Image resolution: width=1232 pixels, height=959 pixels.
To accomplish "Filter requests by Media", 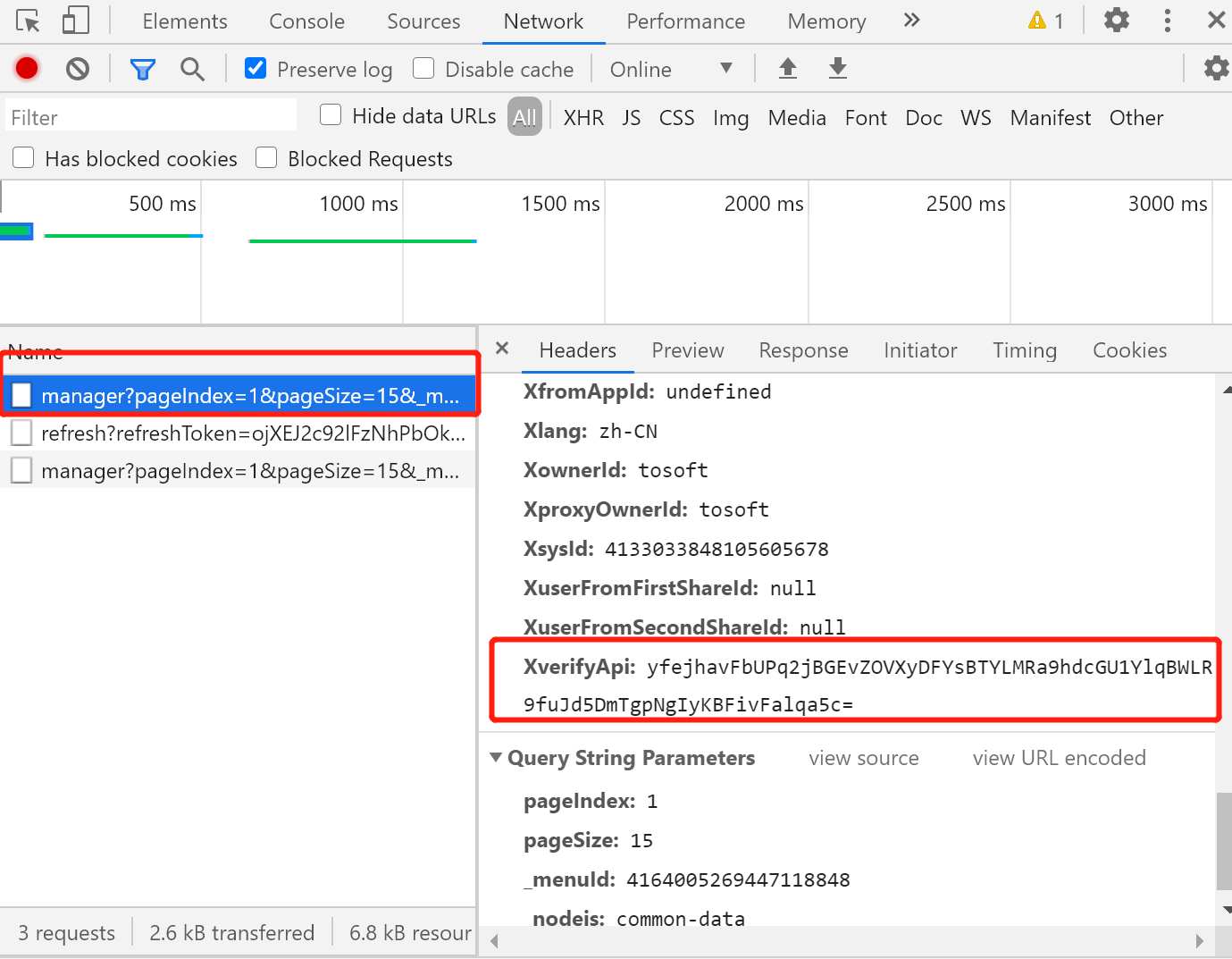I will (x=797, y=118).
